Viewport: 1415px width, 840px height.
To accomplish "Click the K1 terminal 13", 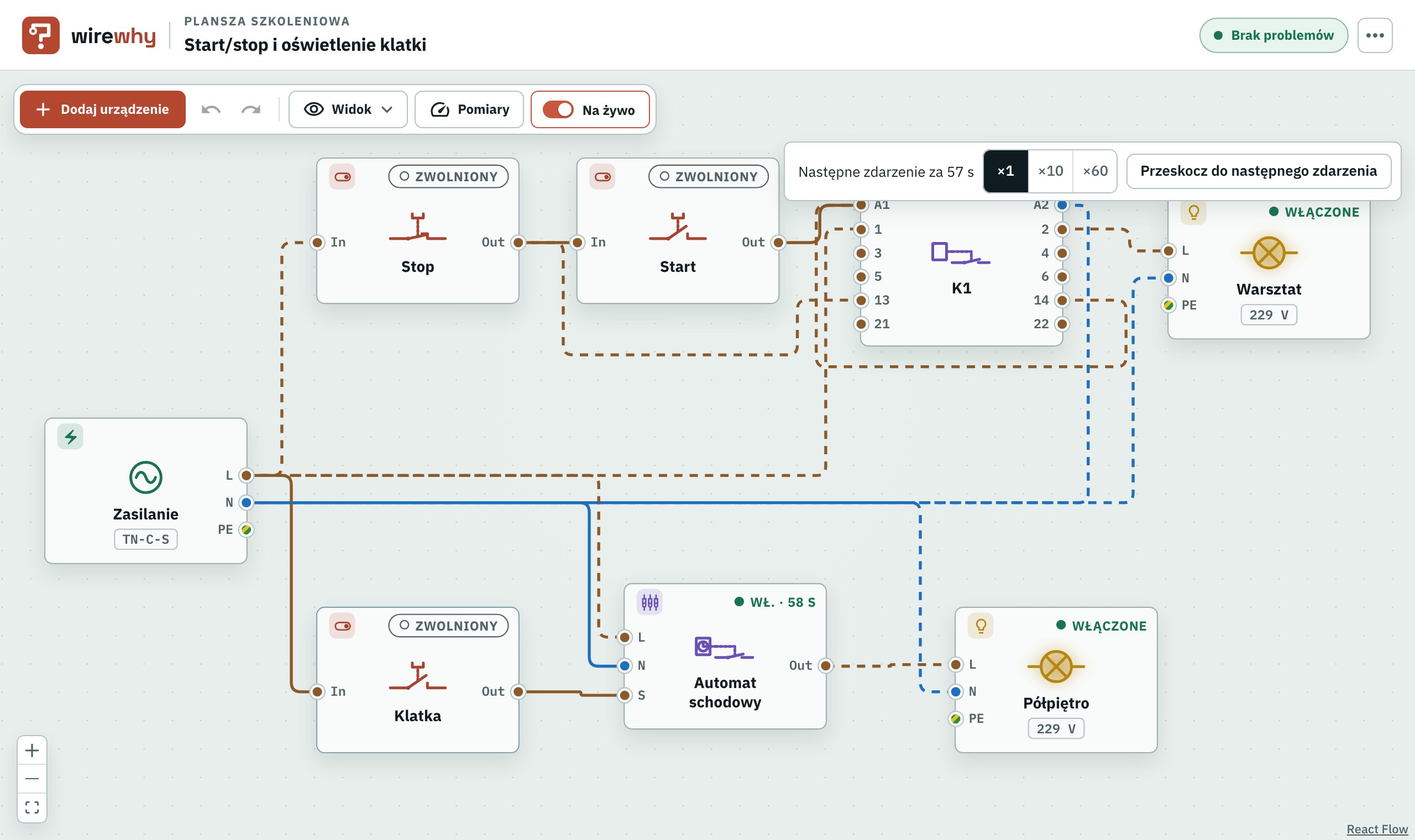I will tap(861, 300).
